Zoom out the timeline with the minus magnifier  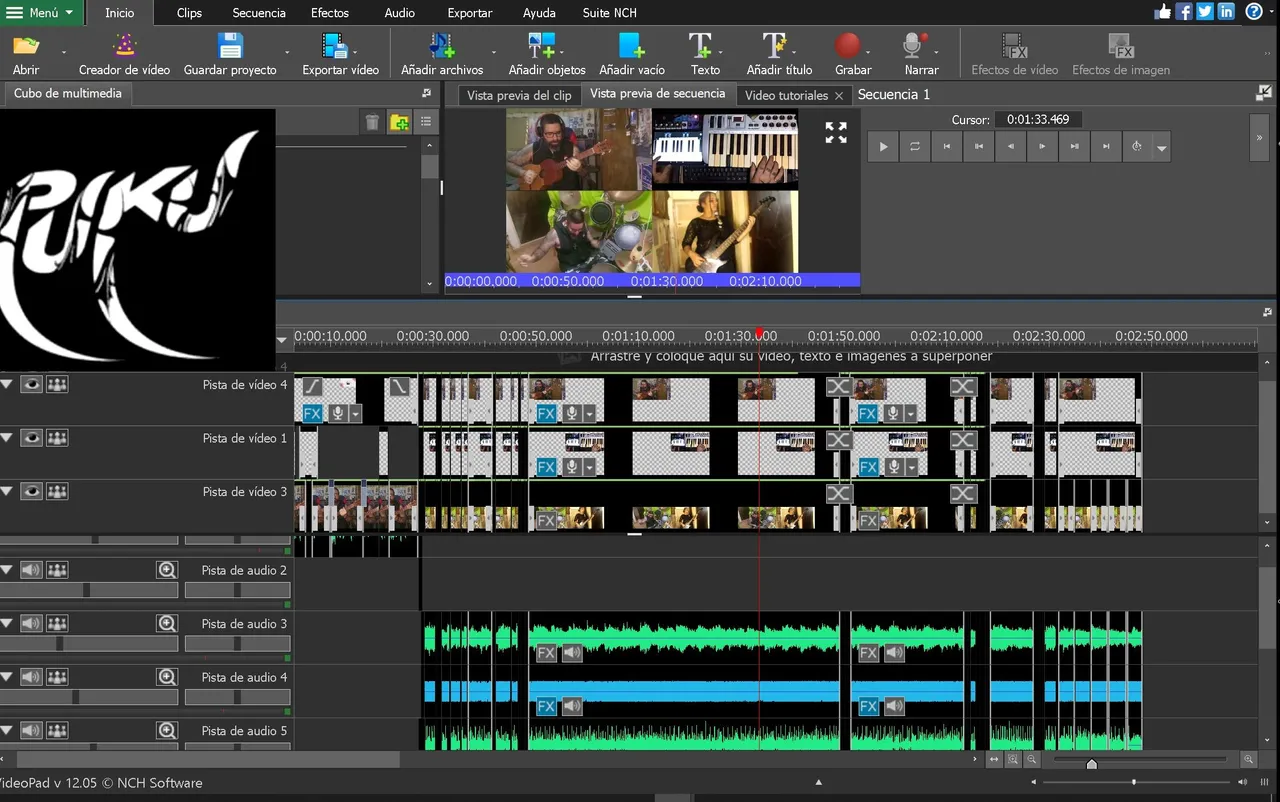[x=1032, y=760]
